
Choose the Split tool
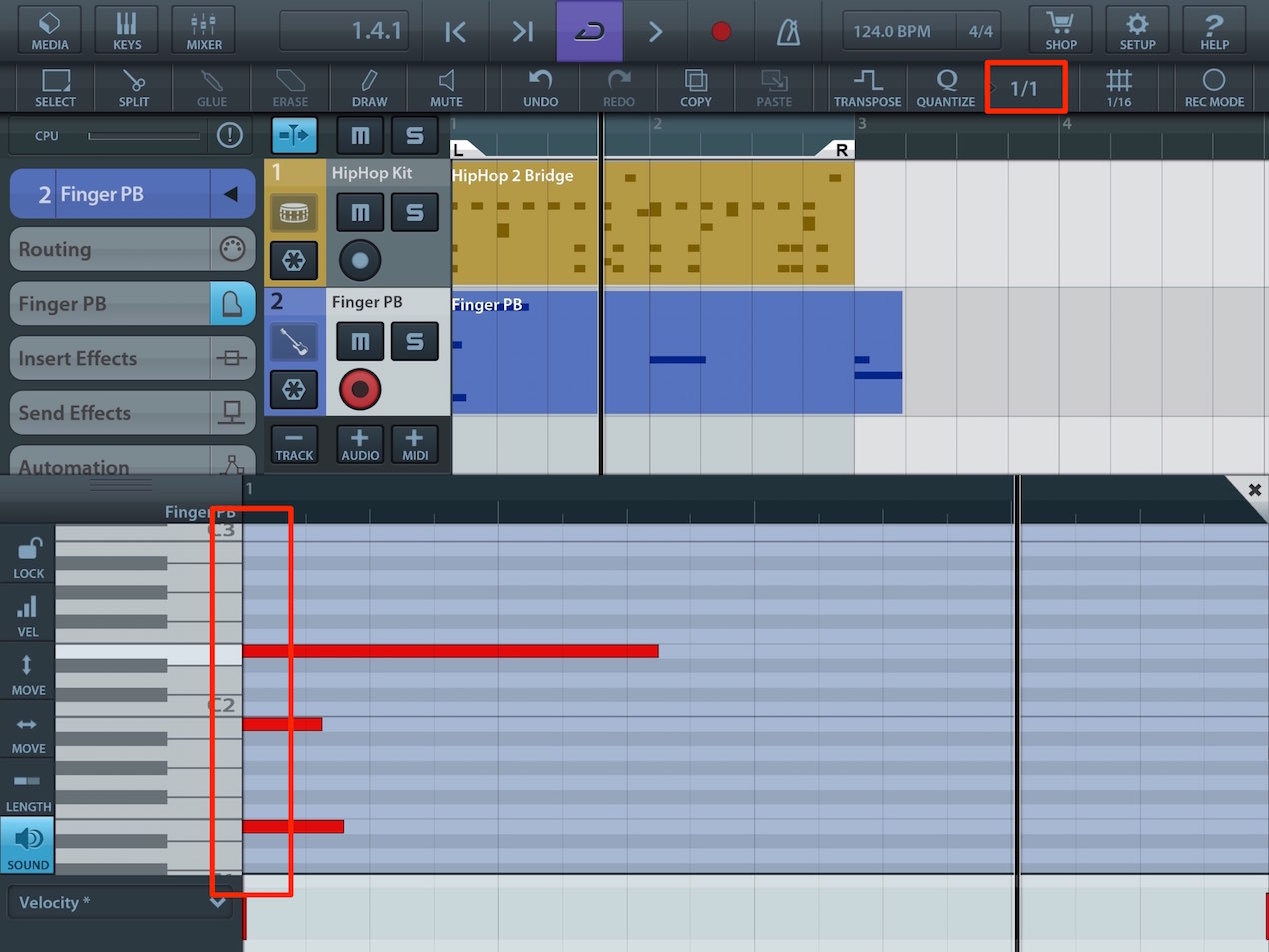(x=133, y=88)
